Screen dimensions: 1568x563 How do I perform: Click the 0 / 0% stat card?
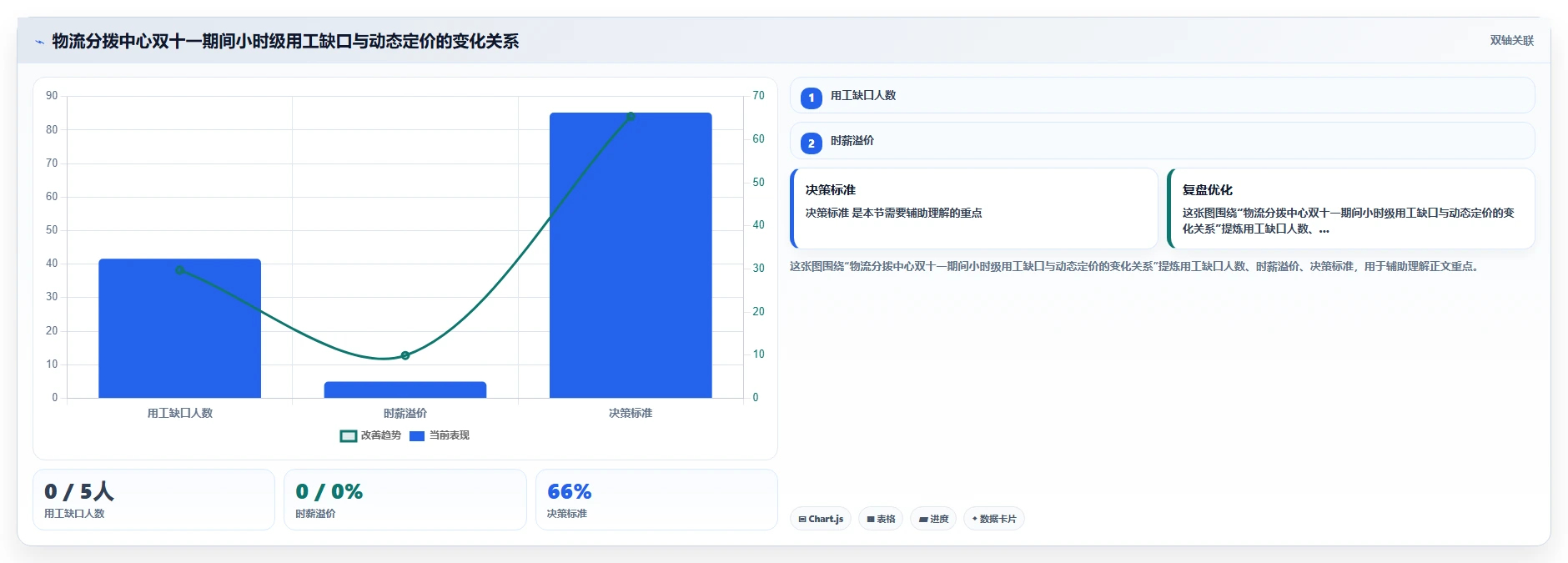[405, 500]
